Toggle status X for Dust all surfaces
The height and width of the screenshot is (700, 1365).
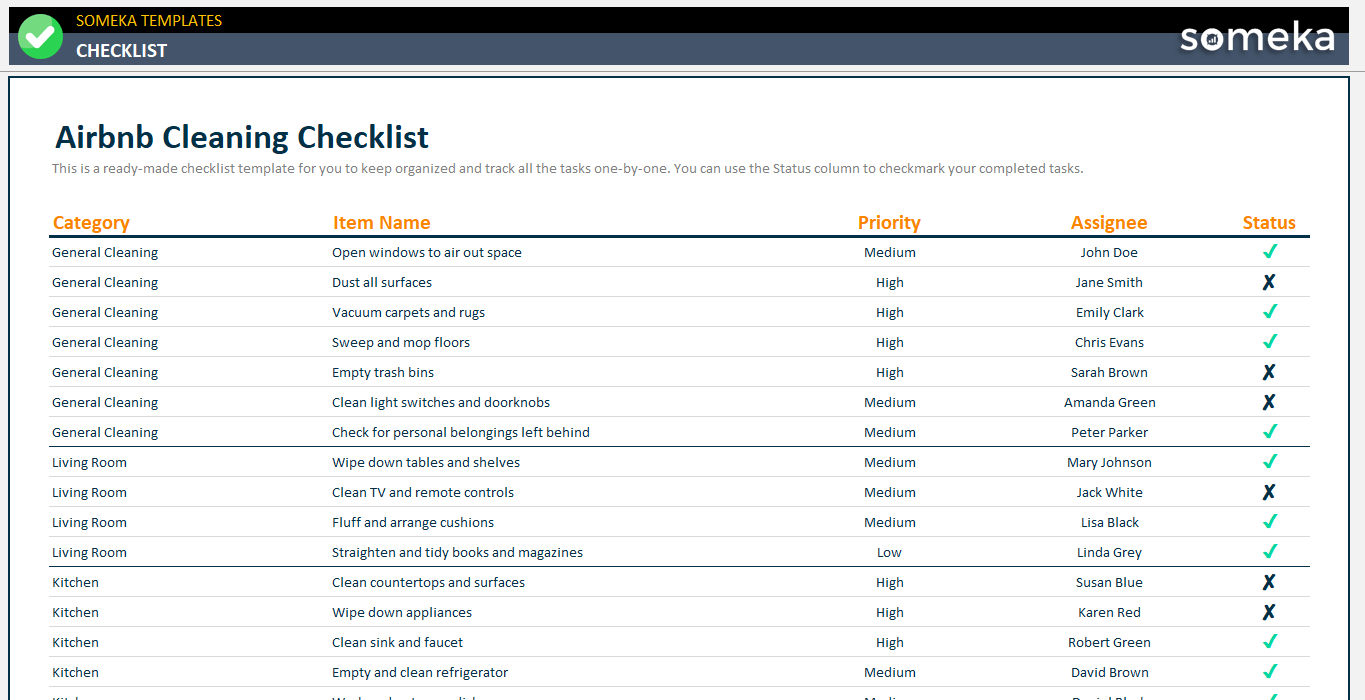click(x=1269, y=282)
